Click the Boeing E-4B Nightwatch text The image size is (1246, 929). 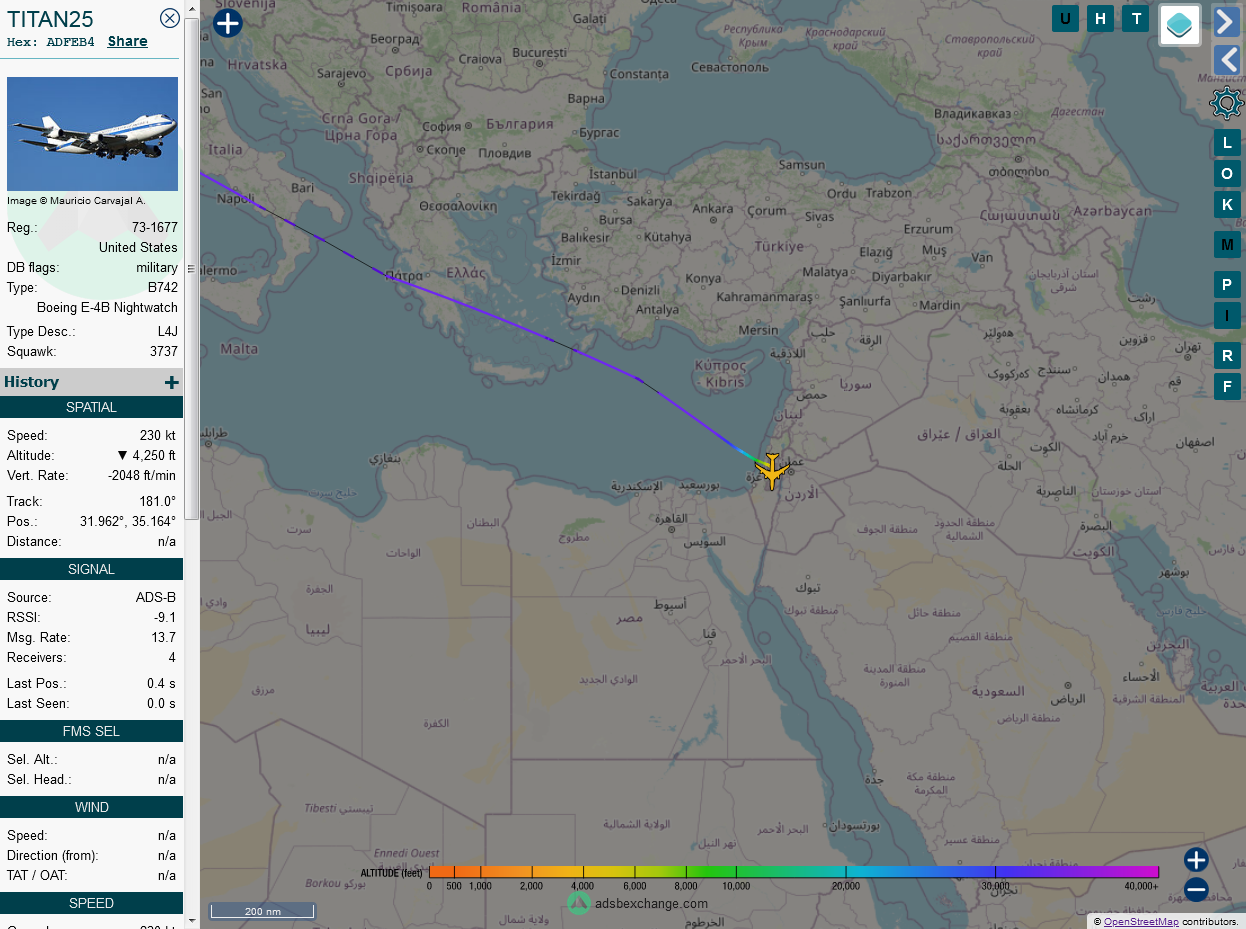(x=108, y=308)
